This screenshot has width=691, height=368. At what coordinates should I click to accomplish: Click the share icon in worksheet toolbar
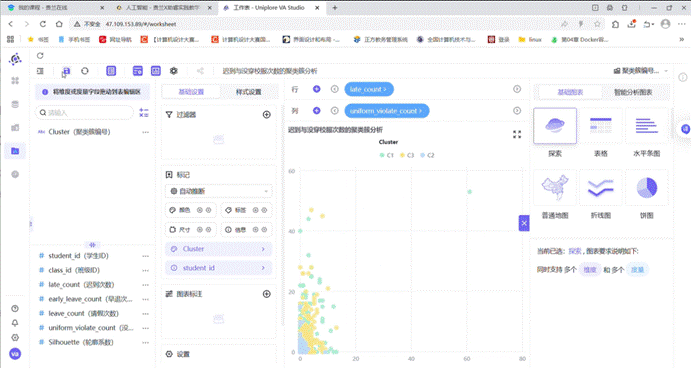[200, 71]
